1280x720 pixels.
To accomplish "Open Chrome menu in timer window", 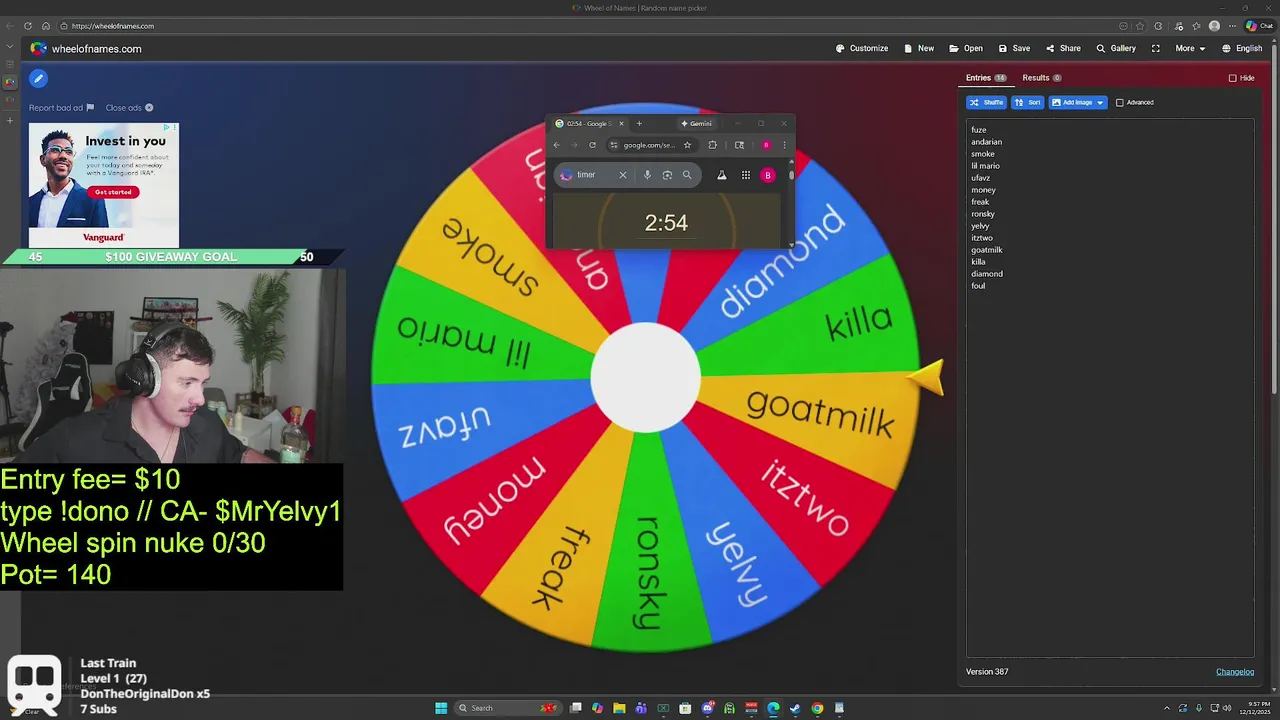I will pos(784,145).
